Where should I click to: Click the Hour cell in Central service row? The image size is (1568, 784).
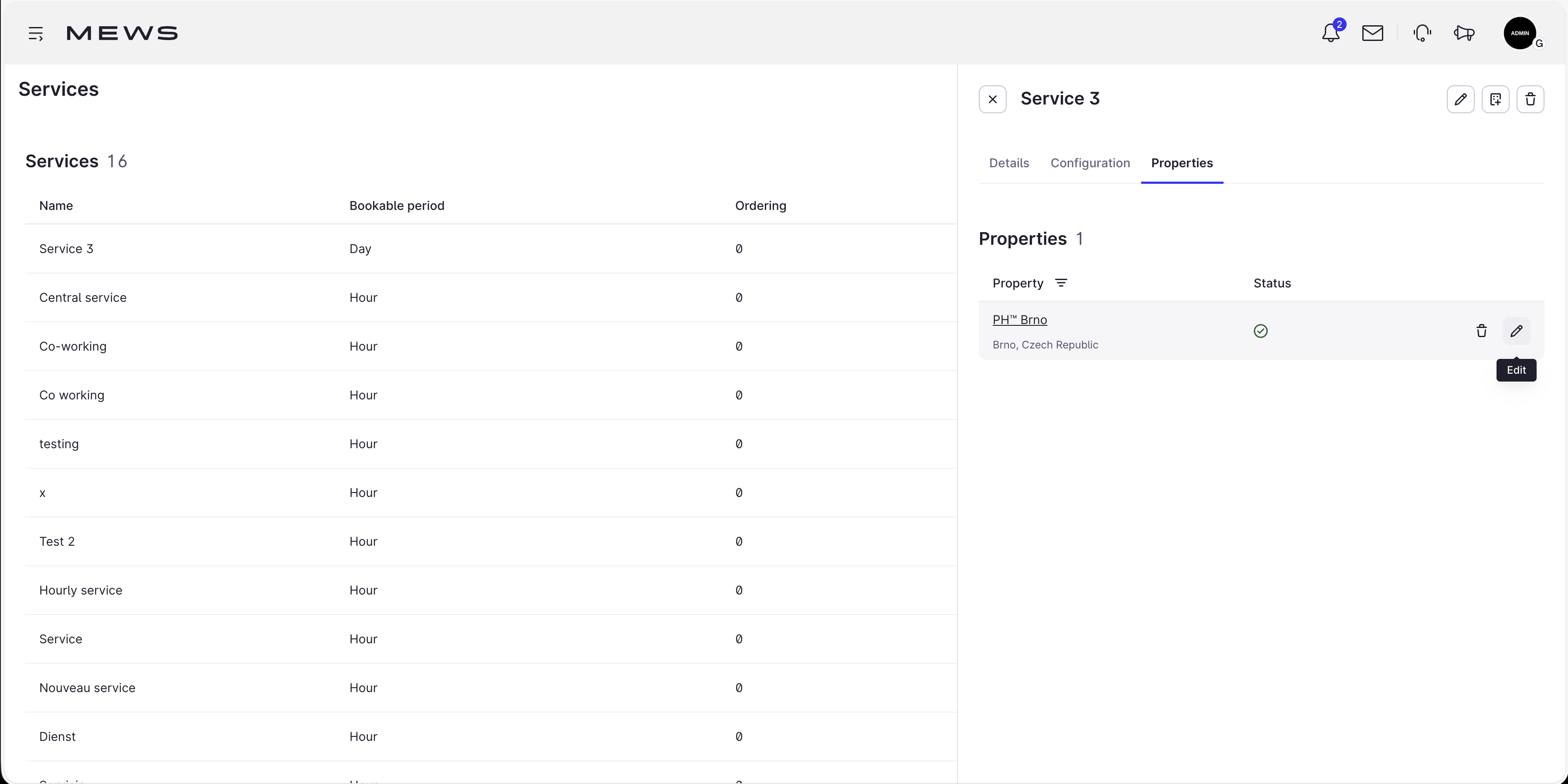[x=363, y=297]
